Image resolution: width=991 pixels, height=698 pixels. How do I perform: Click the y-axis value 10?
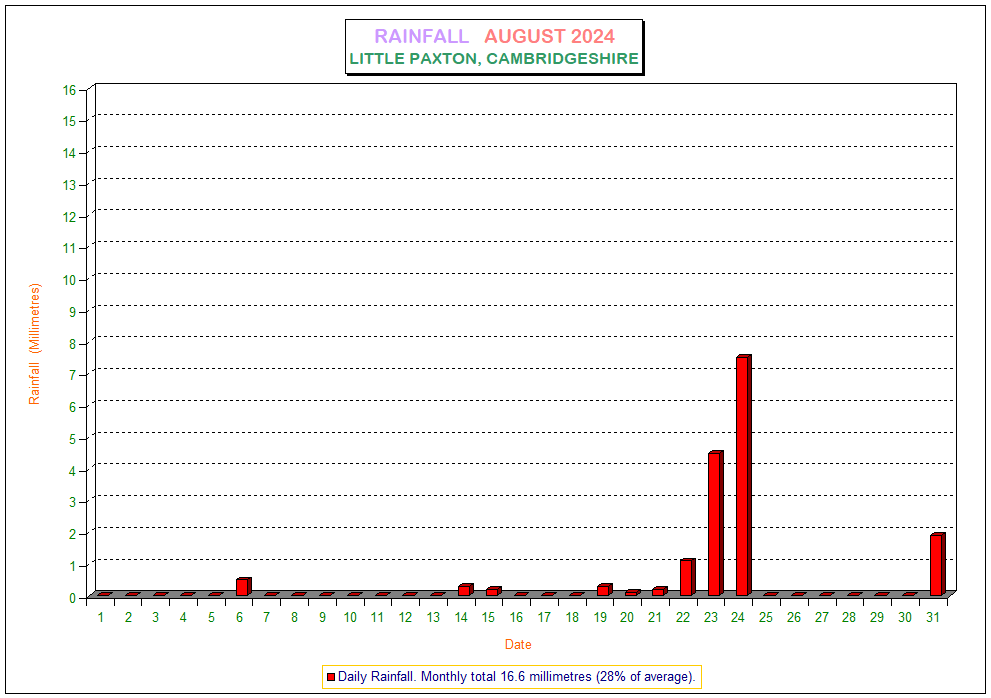(x=69, y=280)
